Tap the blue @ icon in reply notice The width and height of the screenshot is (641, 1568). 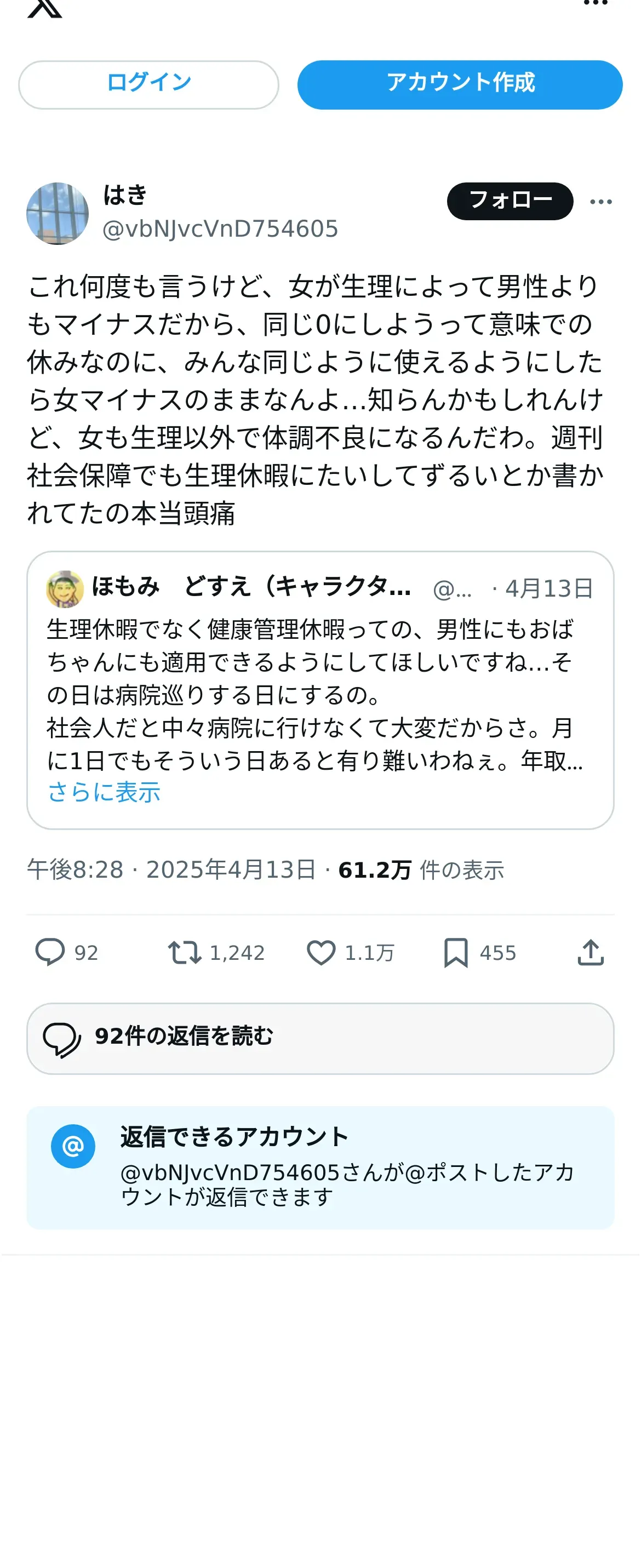click(73, 1146)
